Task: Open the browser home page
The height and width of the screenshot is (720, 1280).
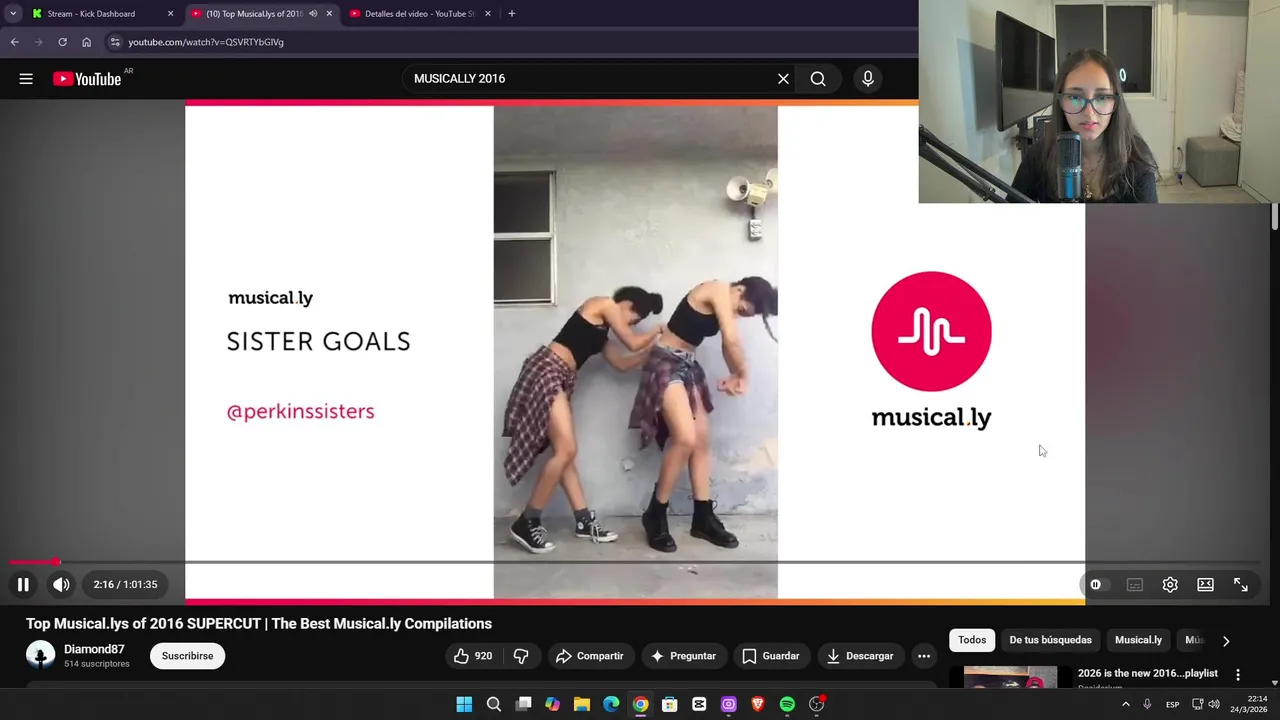Action: coord(86,42)
